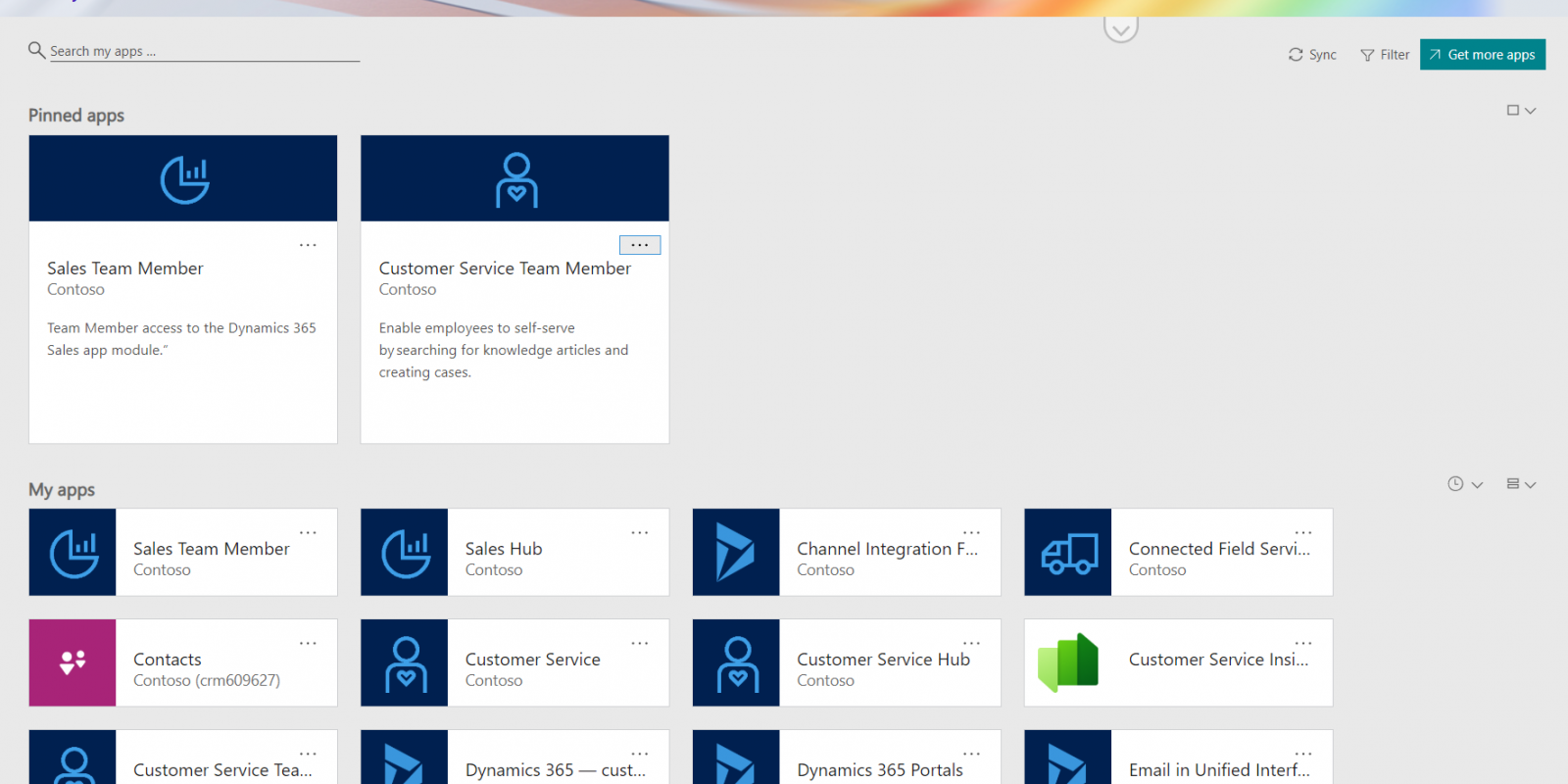Viewport: 1568px width, 784px height.
Task: Open more options on pinned Customer Service Team Member
Action: [x=640, y=245]
